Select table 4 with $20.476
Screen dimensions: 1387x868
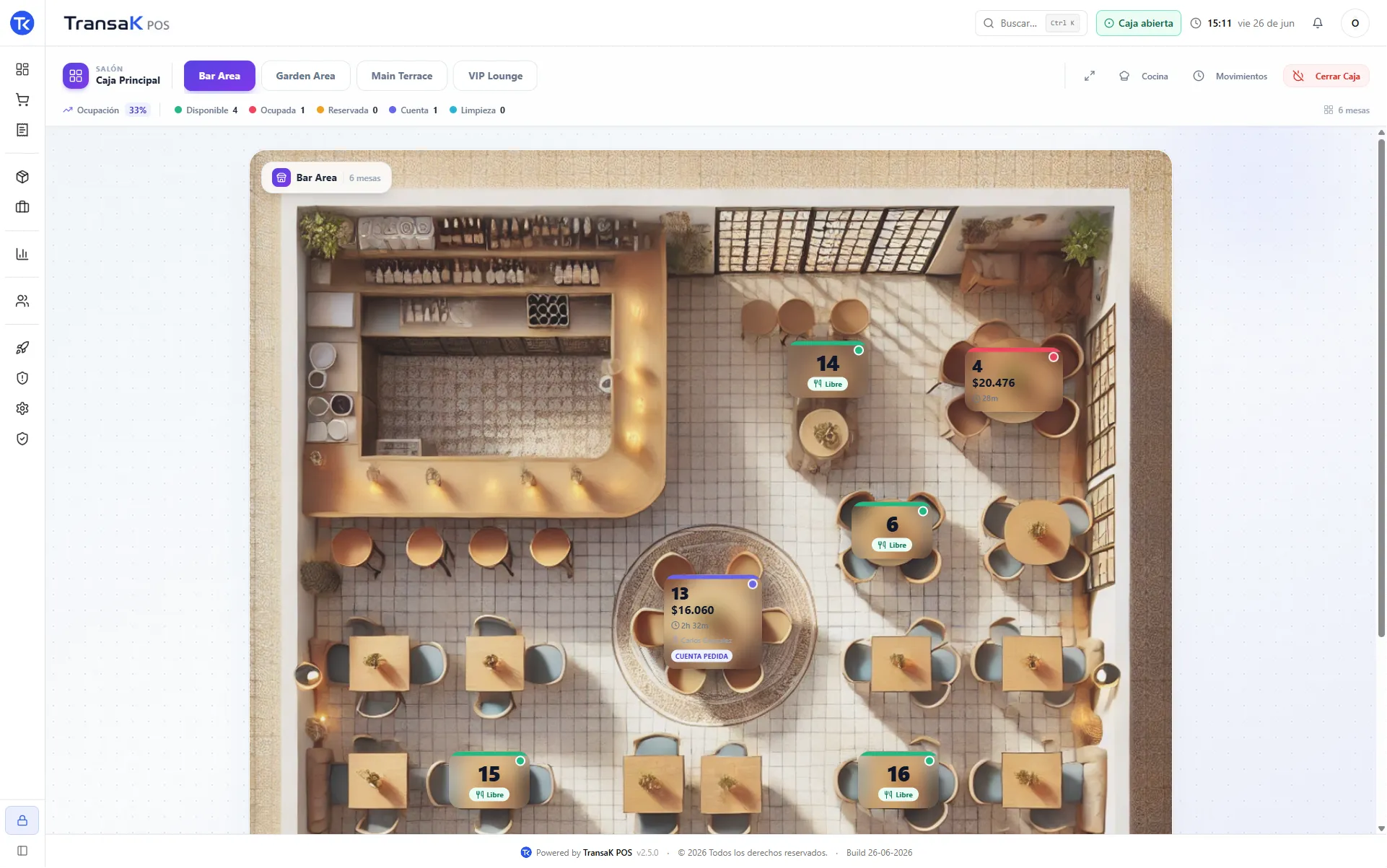(x=1013, y=380)
